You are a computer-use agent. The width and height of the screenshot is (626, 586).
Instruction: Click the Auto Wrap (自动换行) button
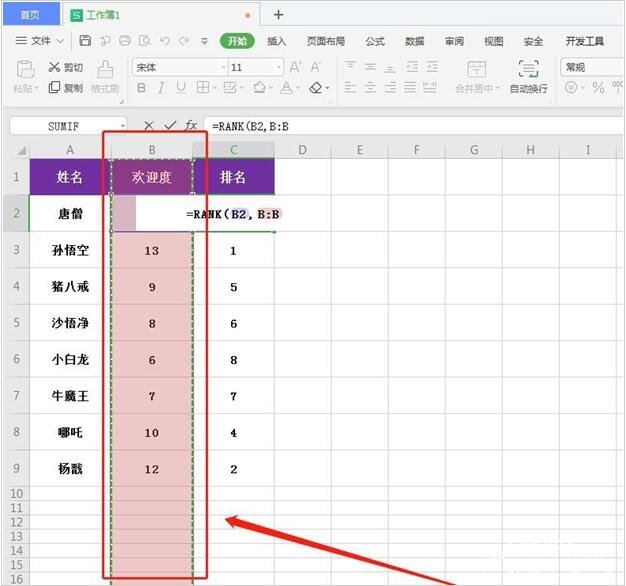528,77
